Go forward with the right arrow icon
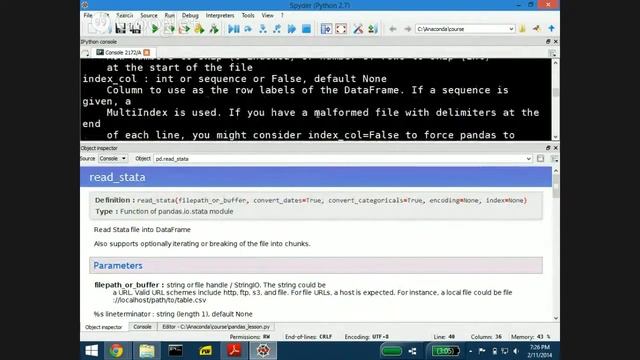Image resolution: width=640 pixels, height=360 pixels. pyautogui.click(x=407, y=29)
